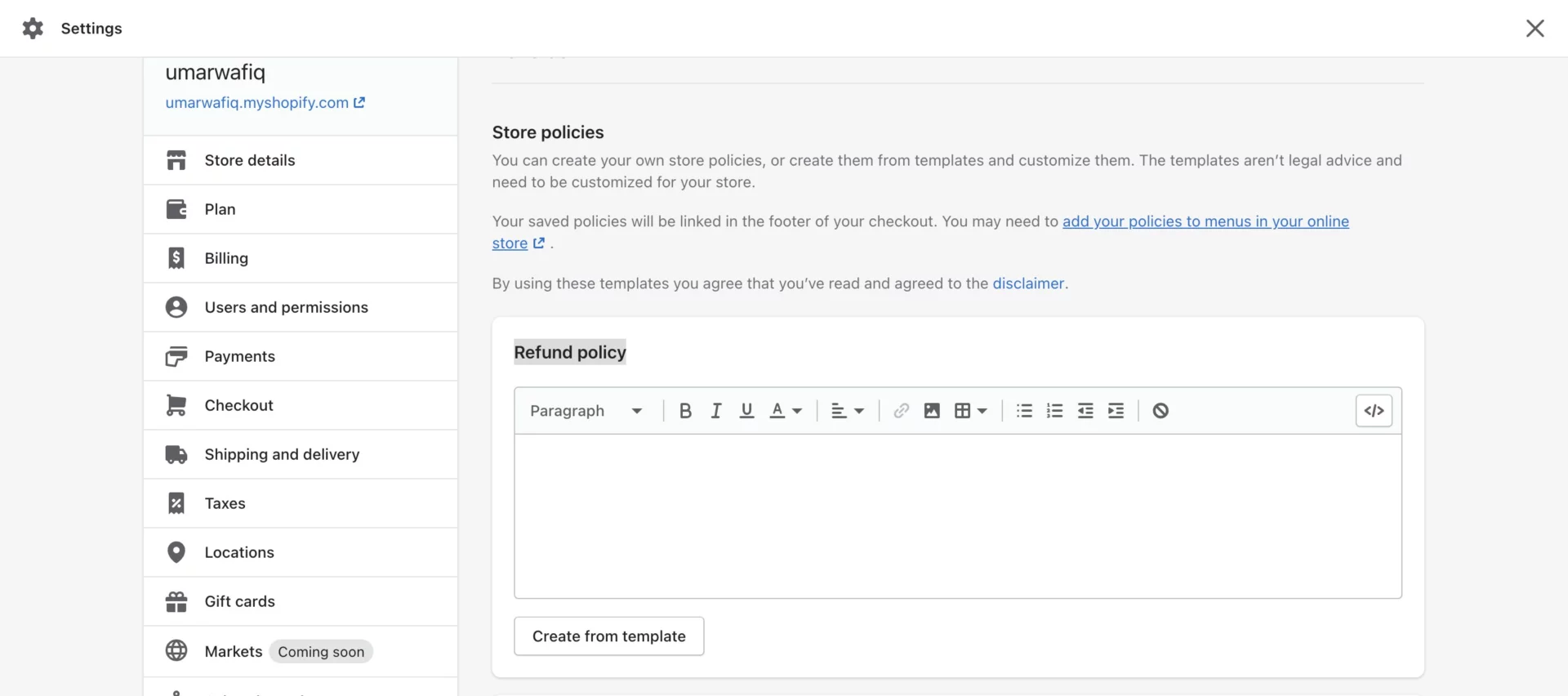Toggle underline formatting
Viewport: 1568px width, 696px height.
point(746,411)
